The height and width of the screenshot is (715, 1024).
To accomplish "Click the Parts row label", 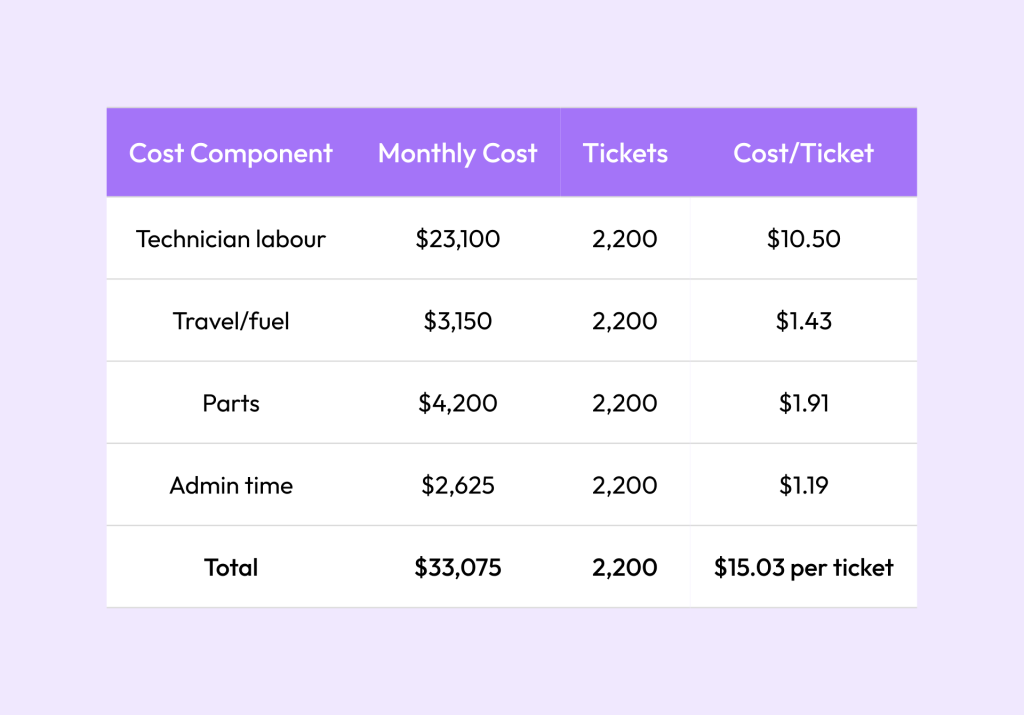I will [x=231, y=403].
